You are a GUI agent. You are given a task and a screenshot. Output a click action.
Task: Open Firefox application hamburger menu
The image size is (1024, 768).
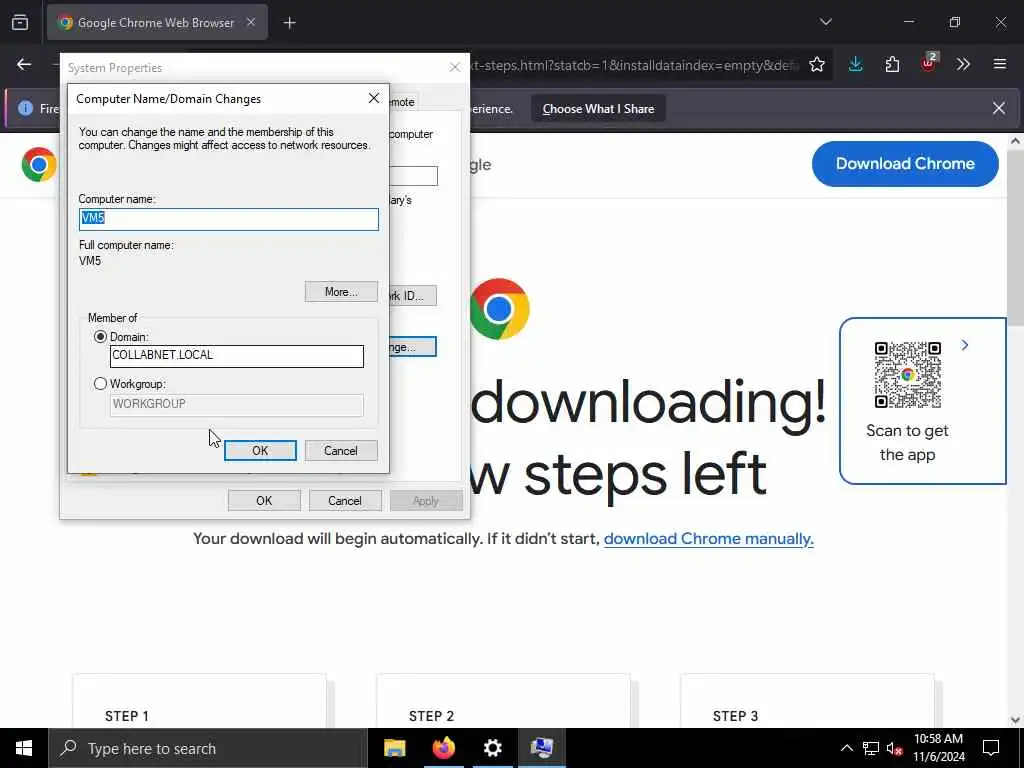point(1000,64)
